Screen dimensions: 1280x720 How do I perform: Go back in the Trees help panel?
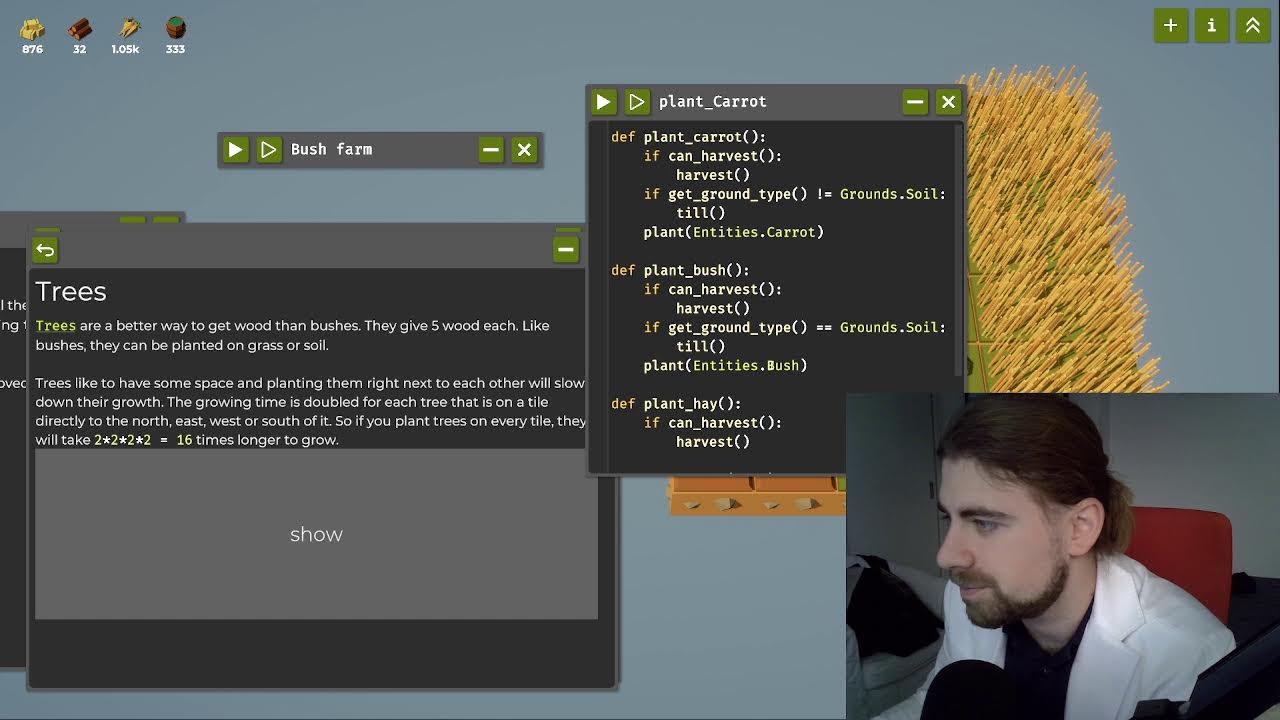[x=45, y=249]
